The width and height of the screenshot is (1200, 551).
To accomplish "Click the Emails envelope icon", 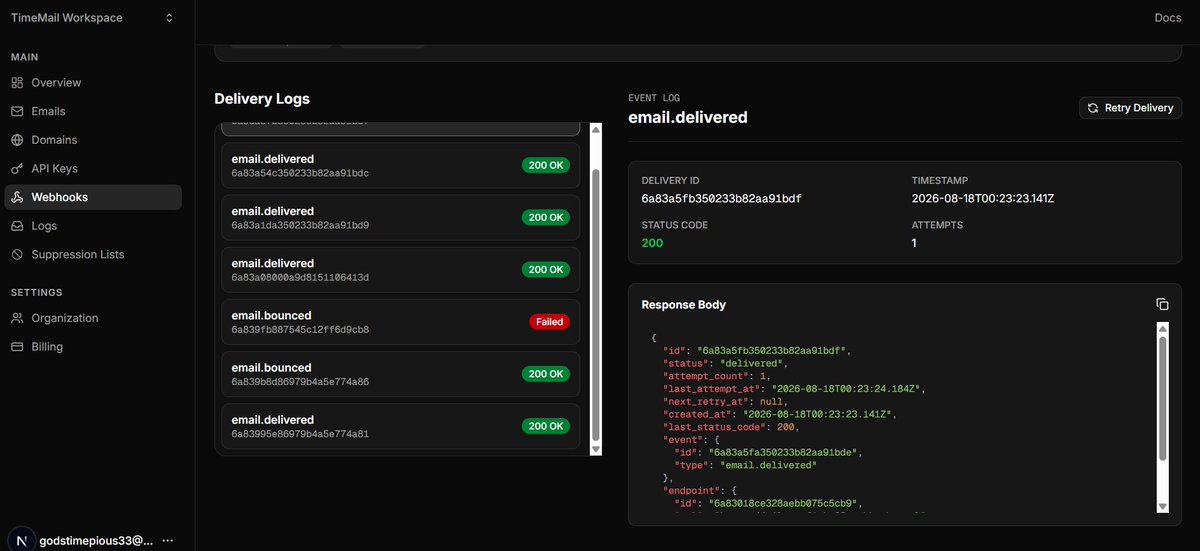I will point(17,111).
